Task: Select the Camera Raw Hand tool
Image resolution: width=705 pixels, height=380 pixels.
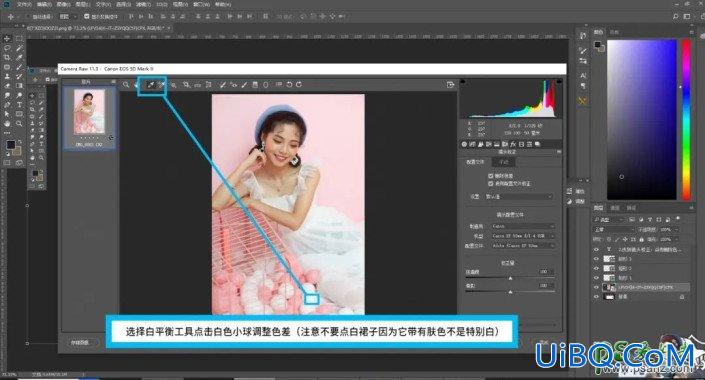Action: [x=136, y=85]
